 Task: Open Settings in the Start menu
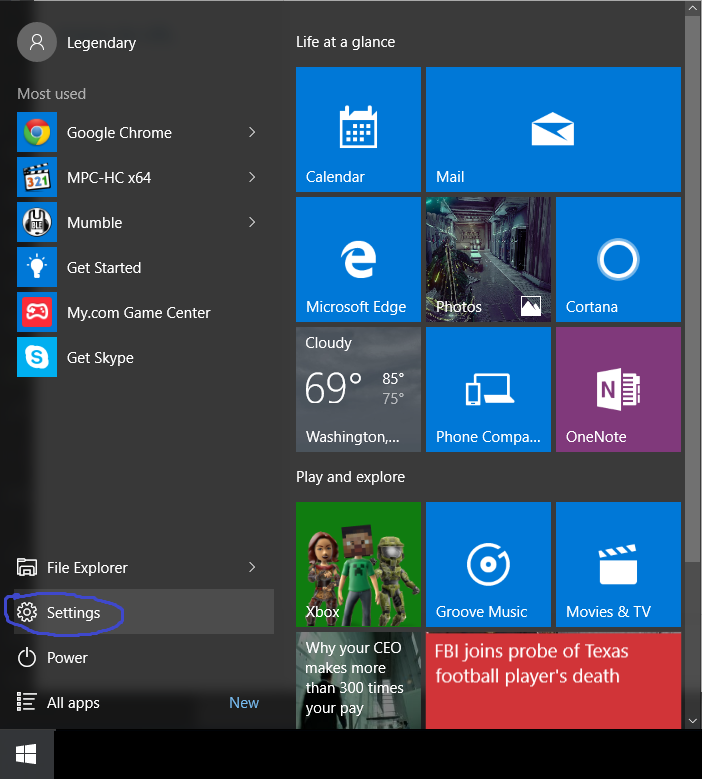pyautogui.click(x=144, y=612)
